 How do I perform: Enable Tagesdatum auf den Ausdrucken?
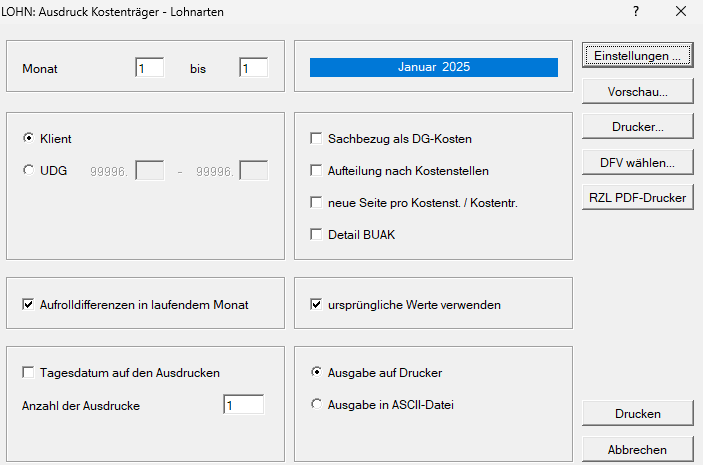[28, 373]
